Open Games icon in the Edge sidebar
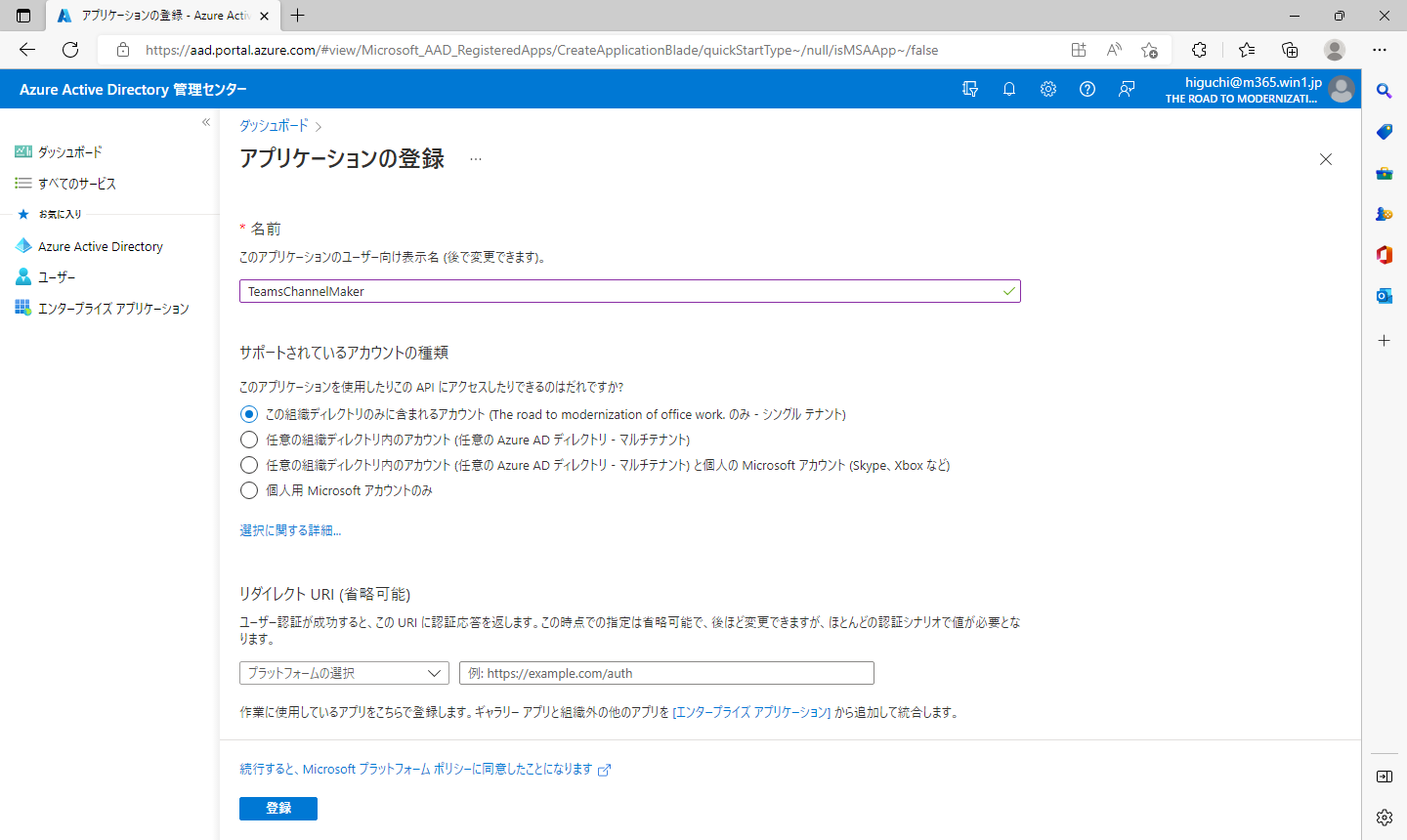 click(x=1385, y=214)
